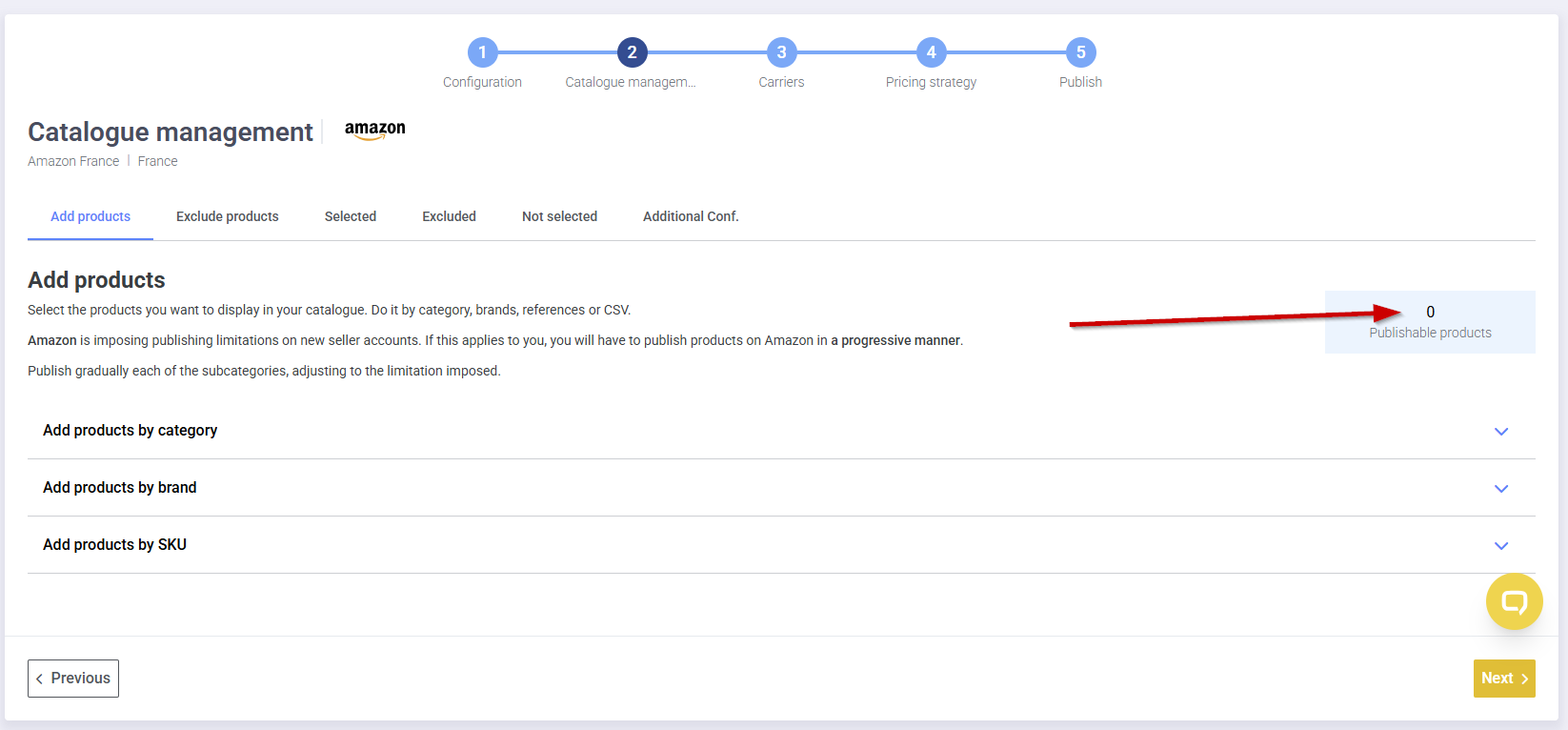The image size is (1568, 730).
Task: Click the Publishable products counter box
Action: click(x=1430, y=322)
